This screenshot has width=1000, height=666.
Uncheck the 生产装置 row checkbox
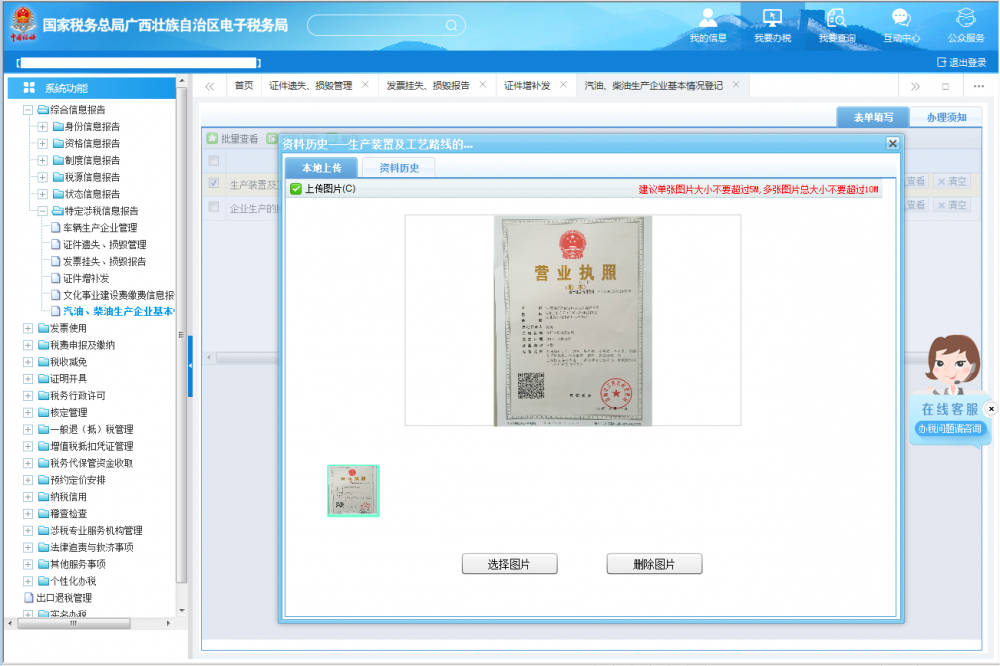213,183
